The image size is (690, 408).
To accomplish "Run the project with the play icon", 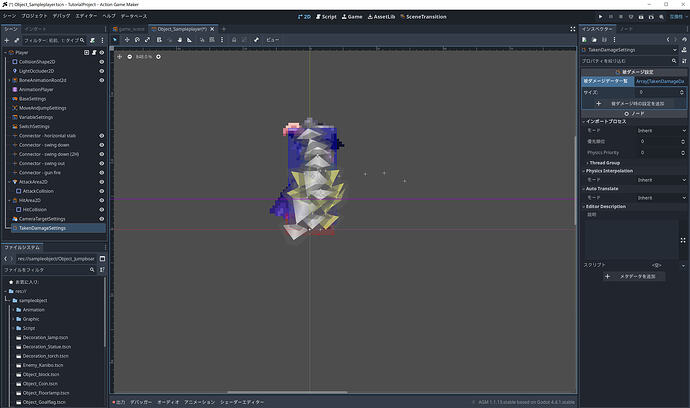I will pos(601,17).
